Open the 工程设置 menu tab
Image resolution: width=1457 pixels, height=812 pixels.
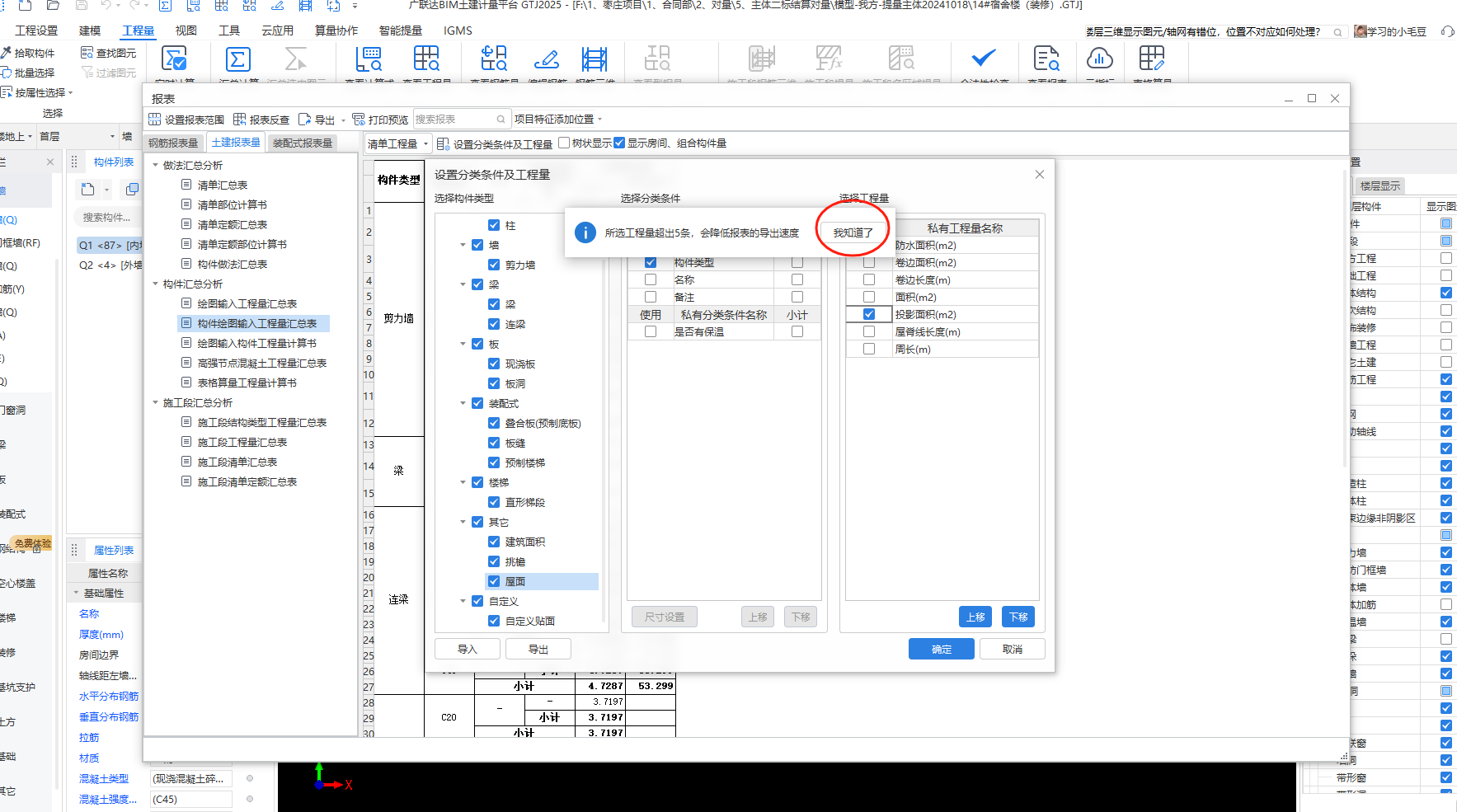coord(36,31)
